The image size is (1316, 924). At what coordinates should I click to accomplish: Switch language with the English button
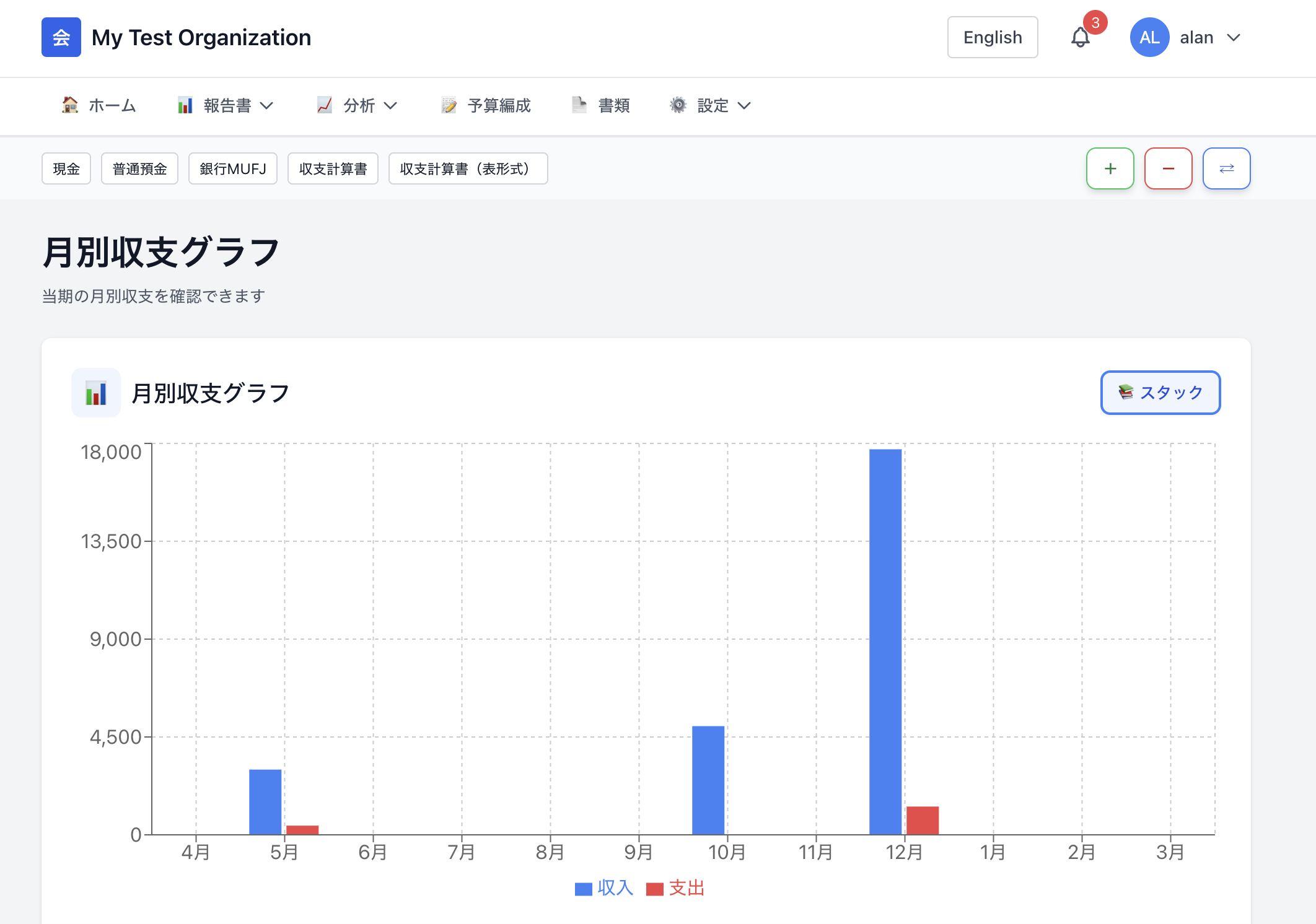point(992,38)
